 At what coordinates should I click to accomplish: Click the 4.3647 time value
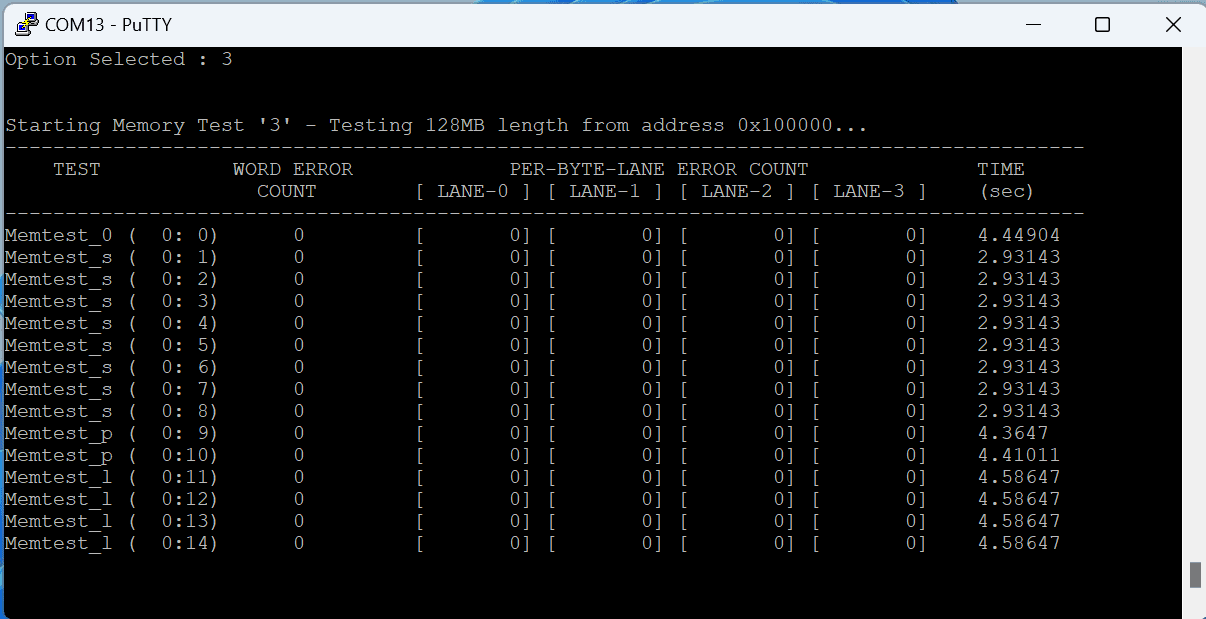point(1012,433)
